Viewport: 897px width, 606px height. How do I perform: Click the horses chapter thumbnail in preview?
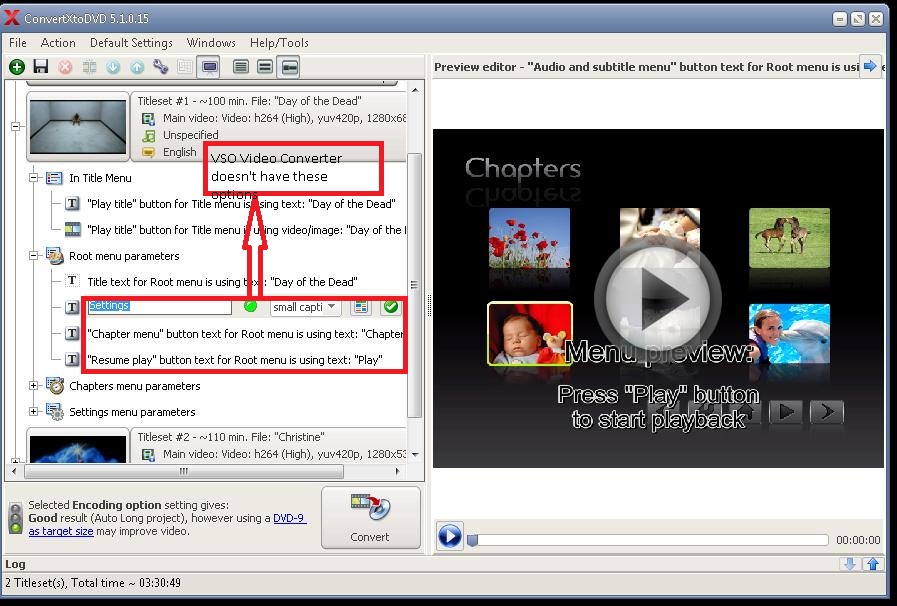click(789, 238)
